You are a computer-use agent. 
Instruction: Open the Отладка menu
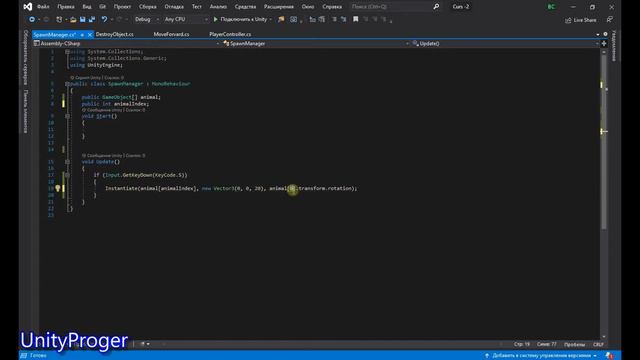click(x=174, y=7)
